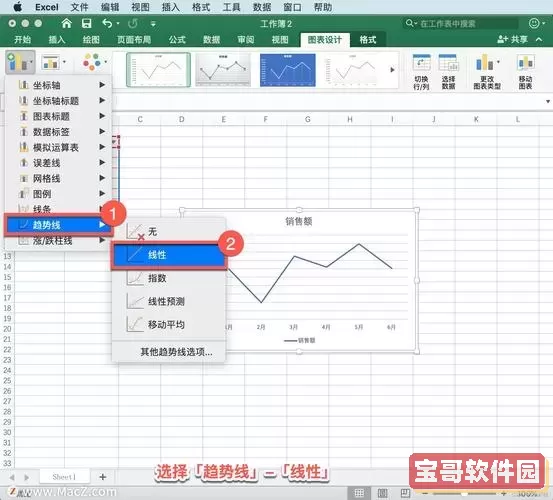Image resolution: width=553 pixels, height=500 pixels.
Task: Open the quick access toolbar customize arrow
Action: point(153,24)
